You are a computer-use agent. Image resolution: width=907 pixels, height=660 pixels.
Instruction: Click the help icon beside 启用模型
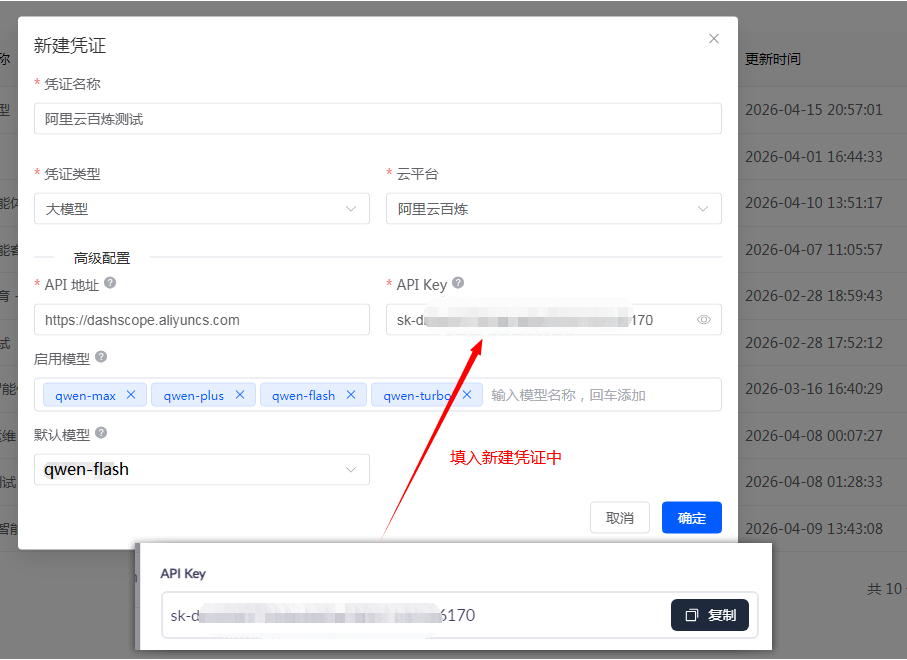coord(101,356)
